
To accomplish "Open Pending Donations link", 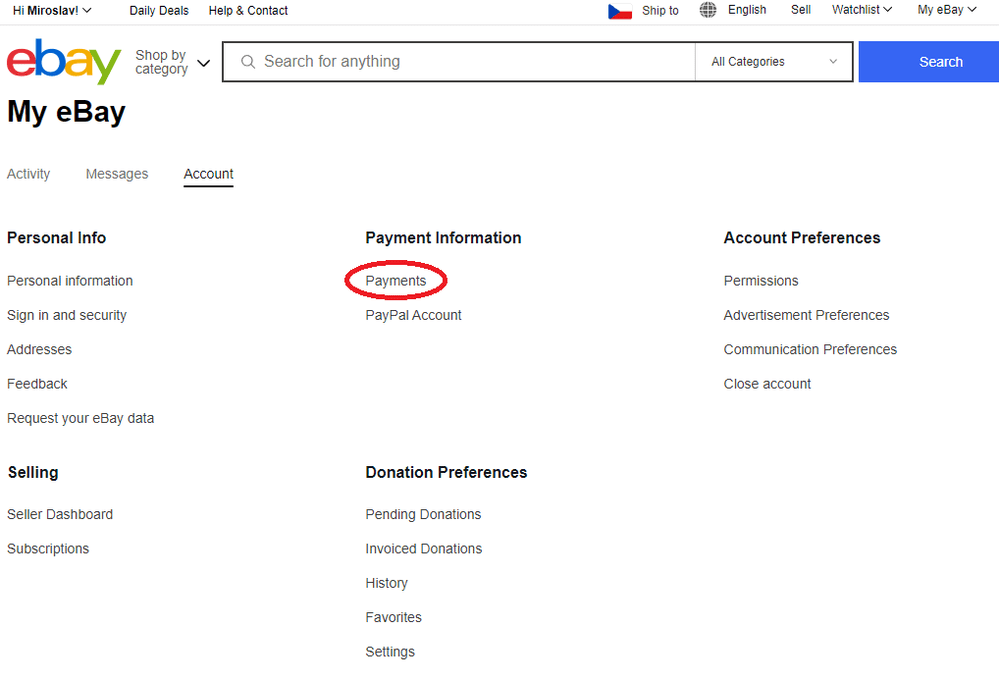I will click(423, 514).
